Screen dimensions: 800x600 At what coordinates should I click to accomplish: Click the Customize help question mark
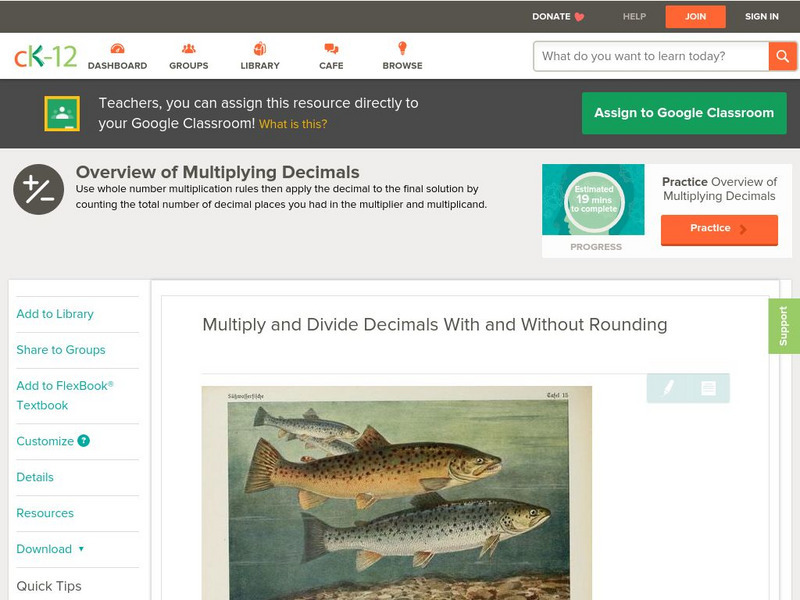coord(84,441)
